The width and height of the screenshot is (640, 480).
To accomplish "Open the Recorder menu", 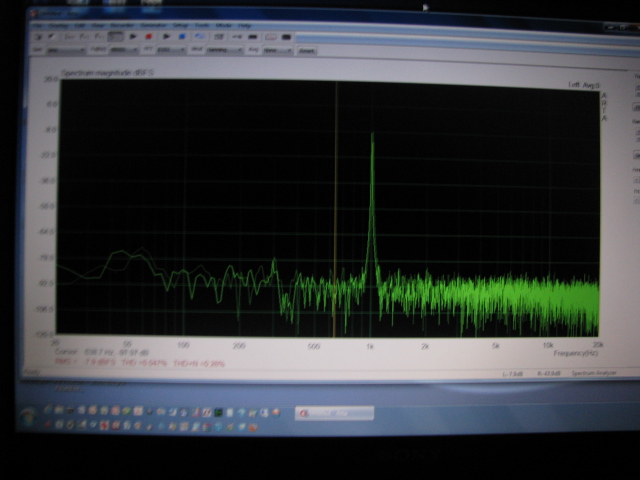I will 122,25.
